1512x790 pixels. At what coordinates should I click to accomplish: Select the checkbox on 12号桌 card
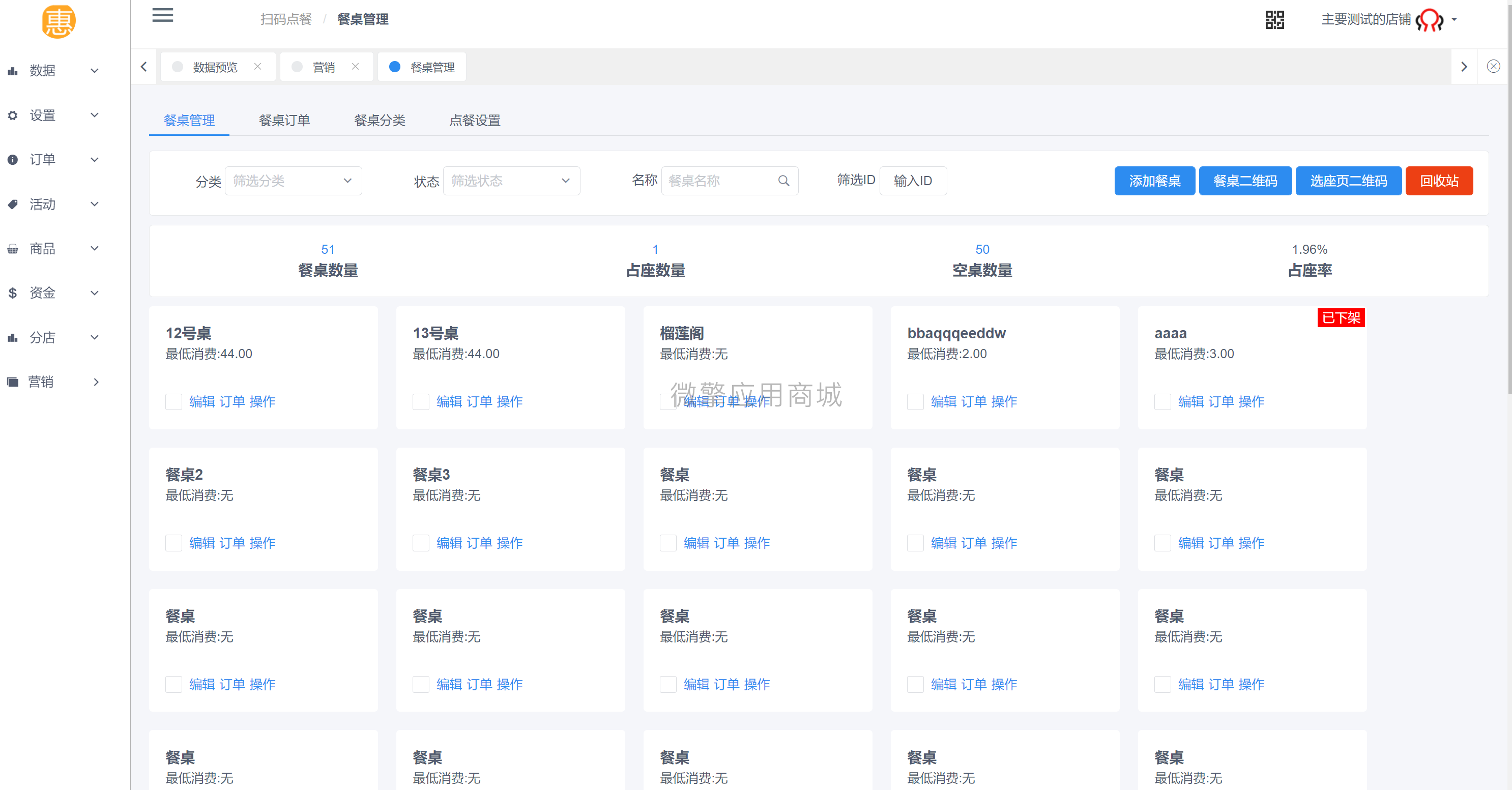tap(173, 402)
